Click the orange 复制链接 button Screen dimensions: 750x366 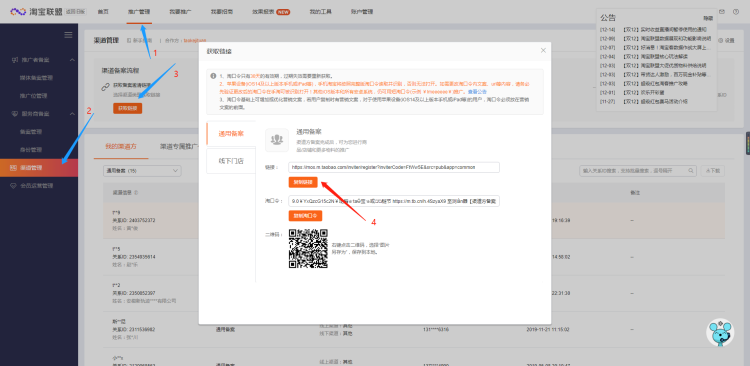pos(303,182)
